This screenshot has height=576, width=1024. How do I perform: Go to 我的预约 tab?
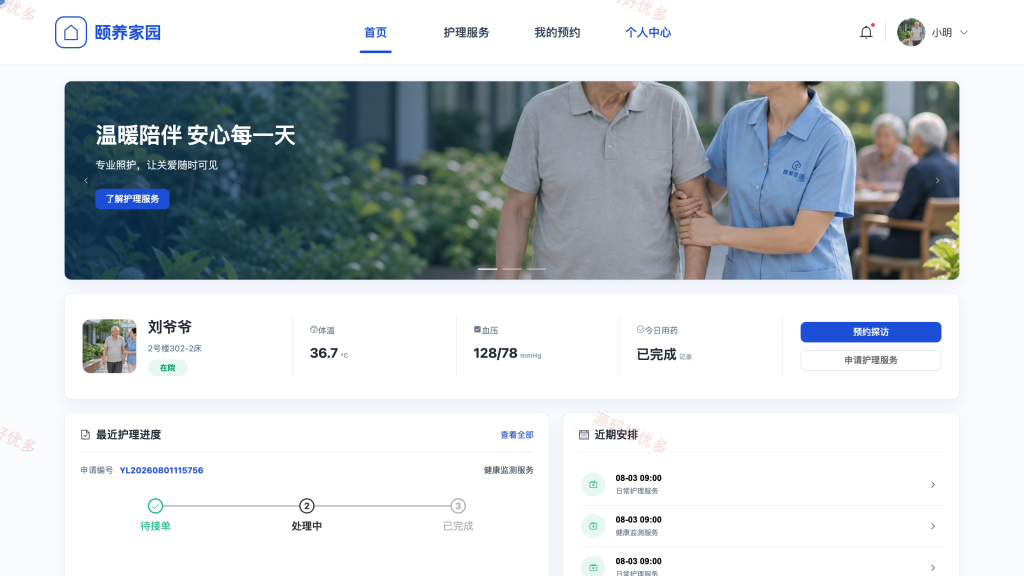557,33
